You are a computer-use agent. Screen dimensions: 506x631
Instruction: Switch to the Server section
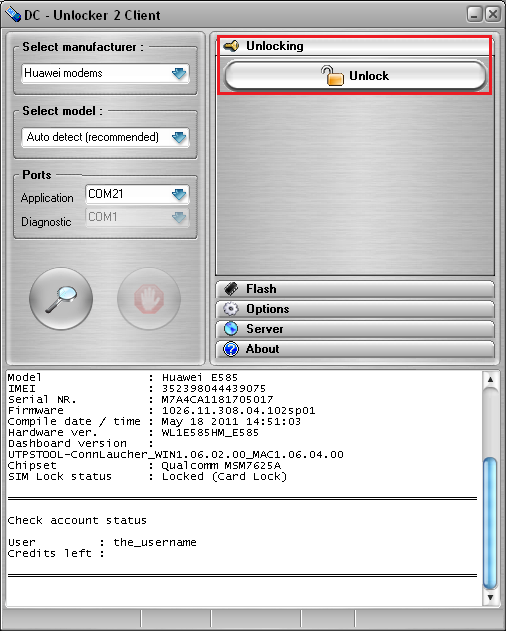point(355,329)
